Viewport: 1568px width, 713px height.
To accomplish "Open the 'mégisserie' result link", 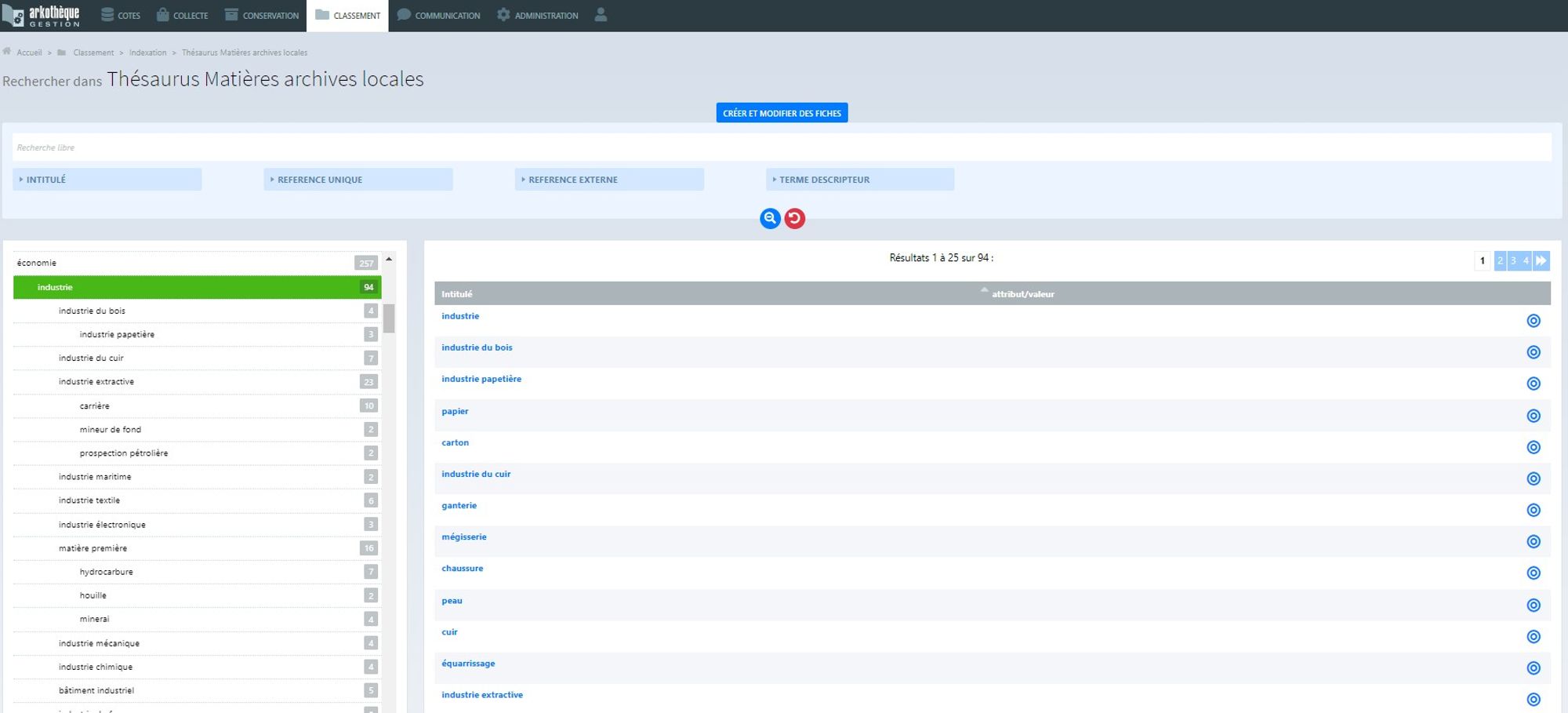I will 464,537.
